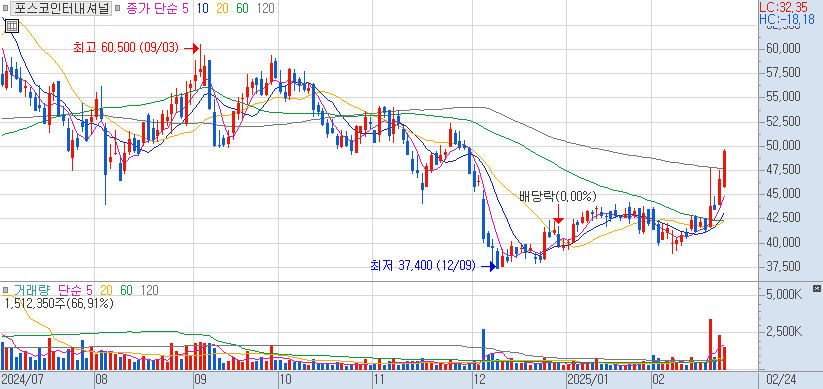Select the 5-day price moving average label
Image resolution: width=823 pixels, height=389 pixels.
click(185, 8)
